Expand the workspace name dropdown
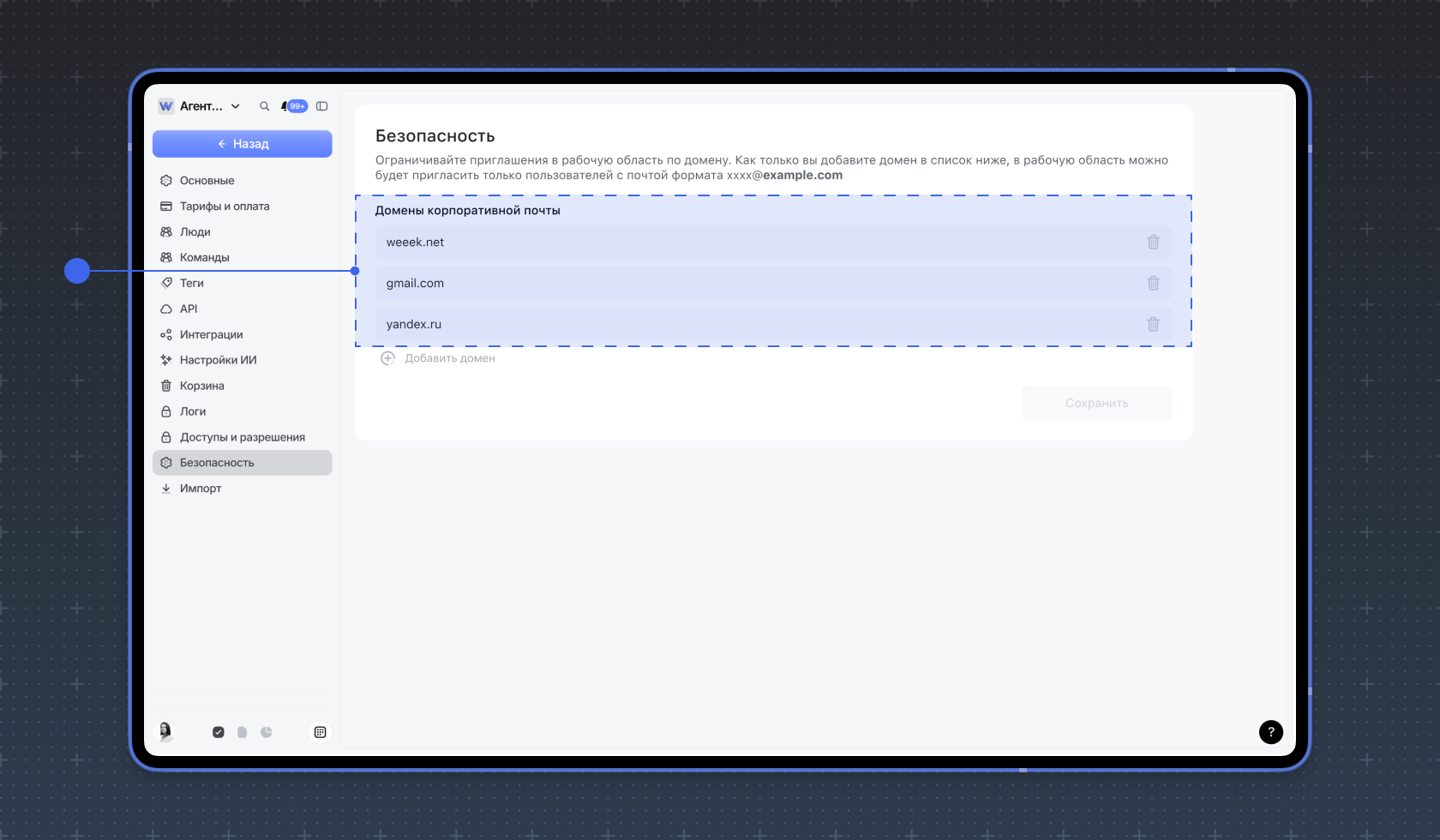This screenshot has width=1440, height=840. (x=236, y=106)
